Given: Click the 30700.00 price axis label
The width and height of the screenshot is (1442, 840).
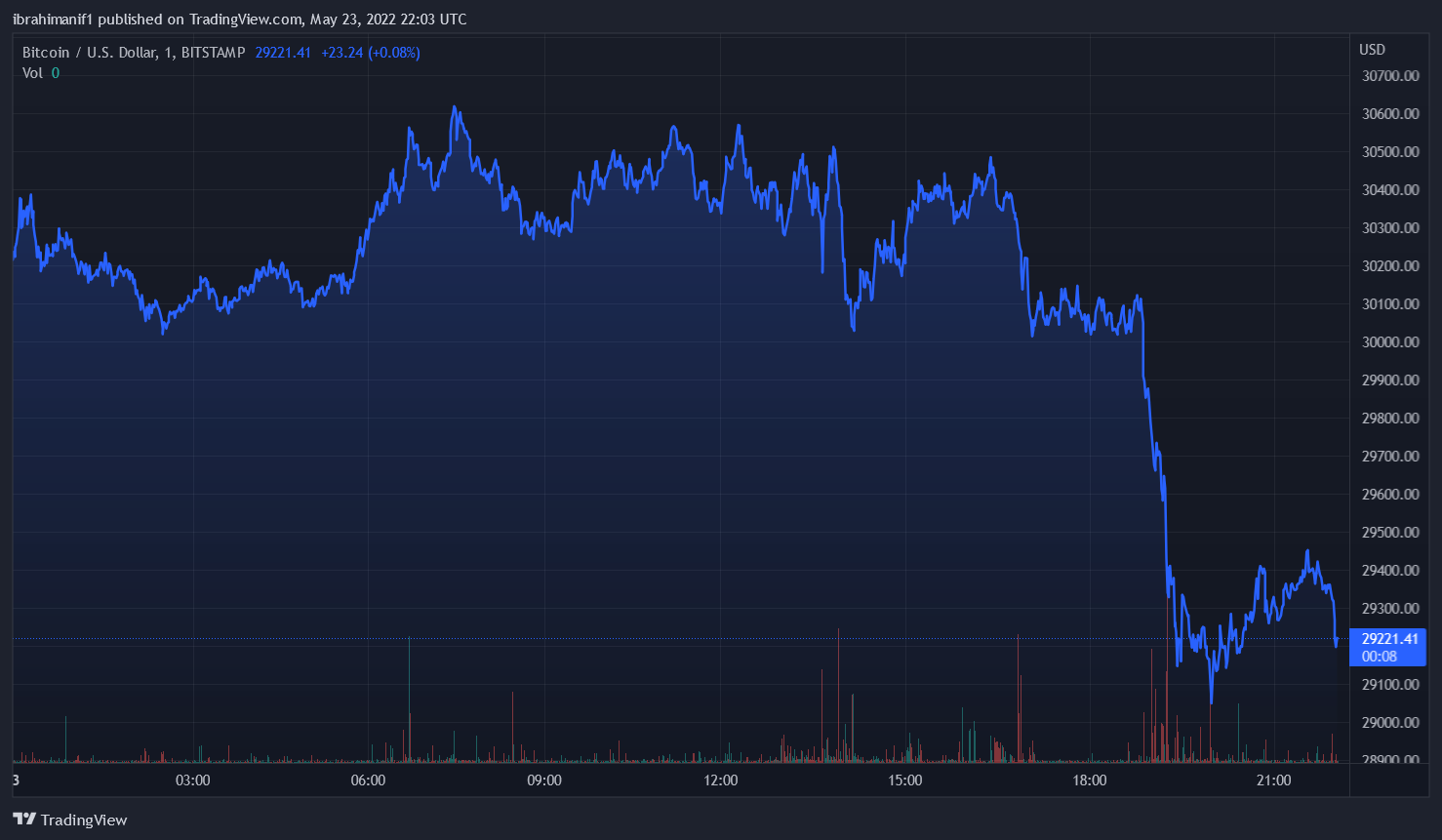Looking at the screenshot, I should point(1390,76).
